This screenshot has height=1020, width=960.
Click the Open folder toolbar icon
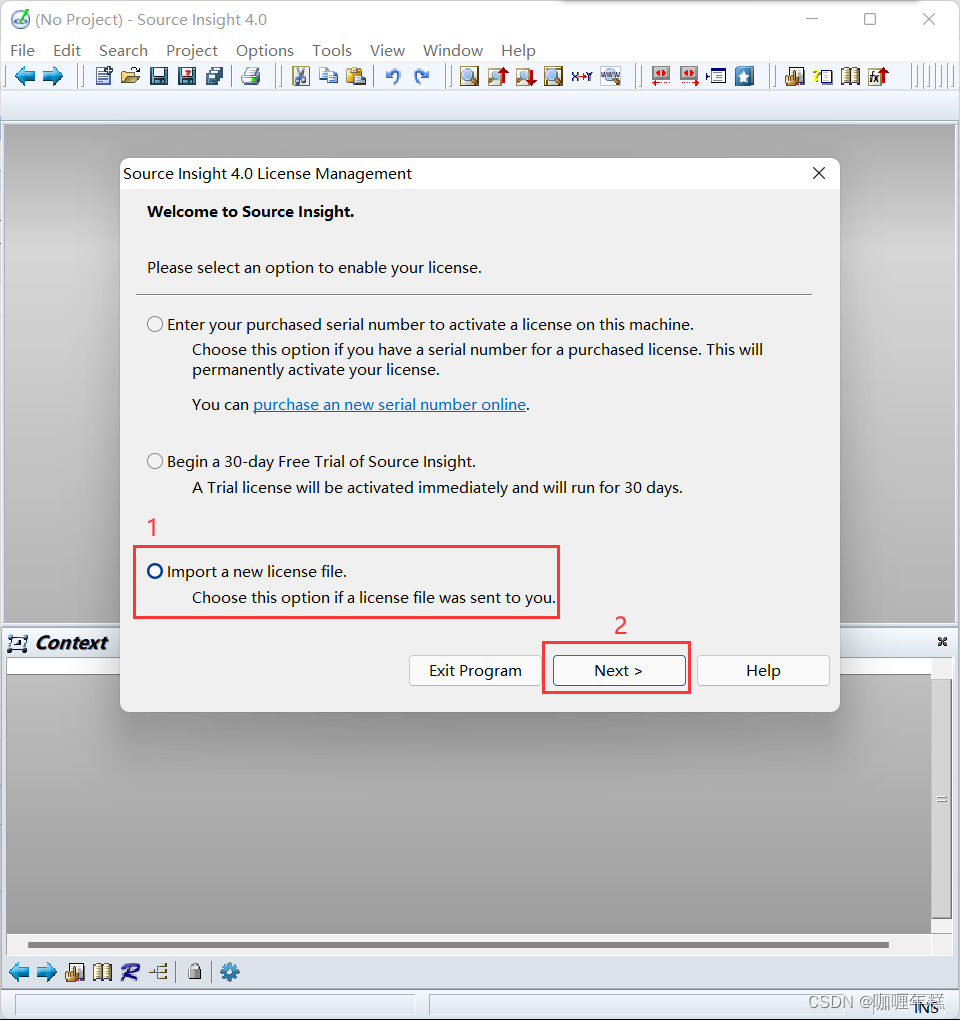[x=131, y=76]
